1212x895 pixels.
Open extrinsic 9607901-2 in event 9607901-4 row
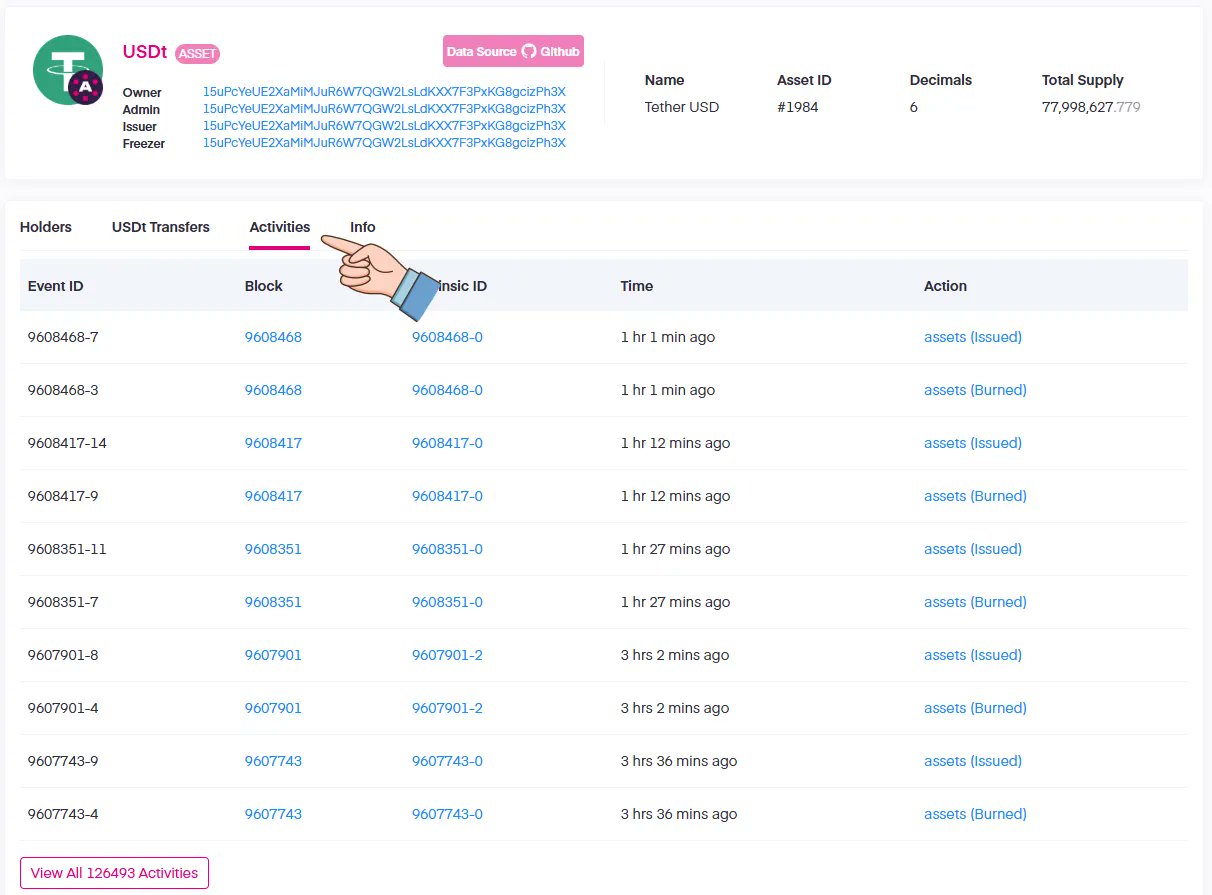click(x=447, y=708)
